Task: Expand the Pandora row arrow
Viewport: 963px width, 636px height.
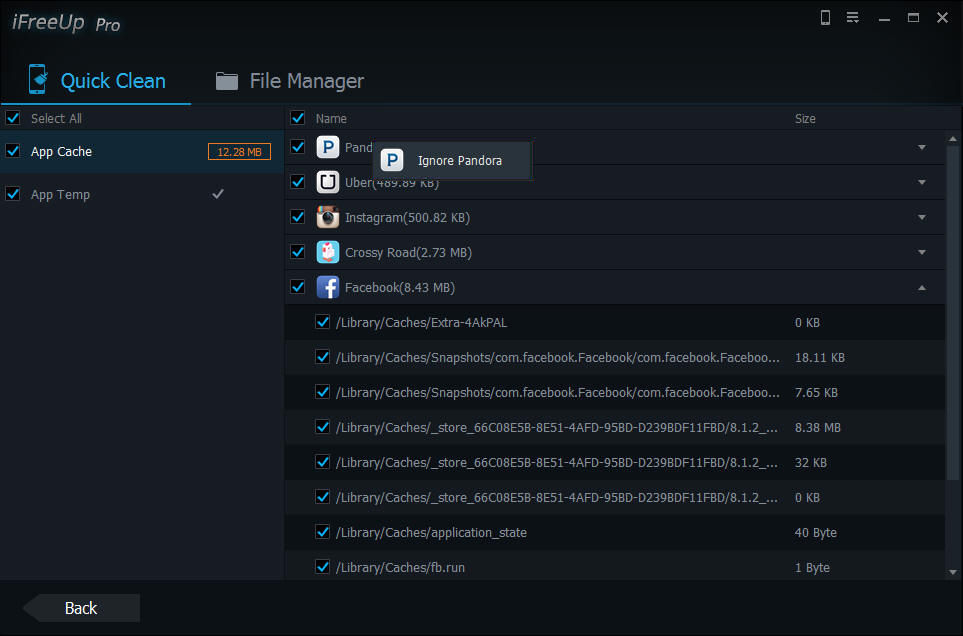Action: 922,147
